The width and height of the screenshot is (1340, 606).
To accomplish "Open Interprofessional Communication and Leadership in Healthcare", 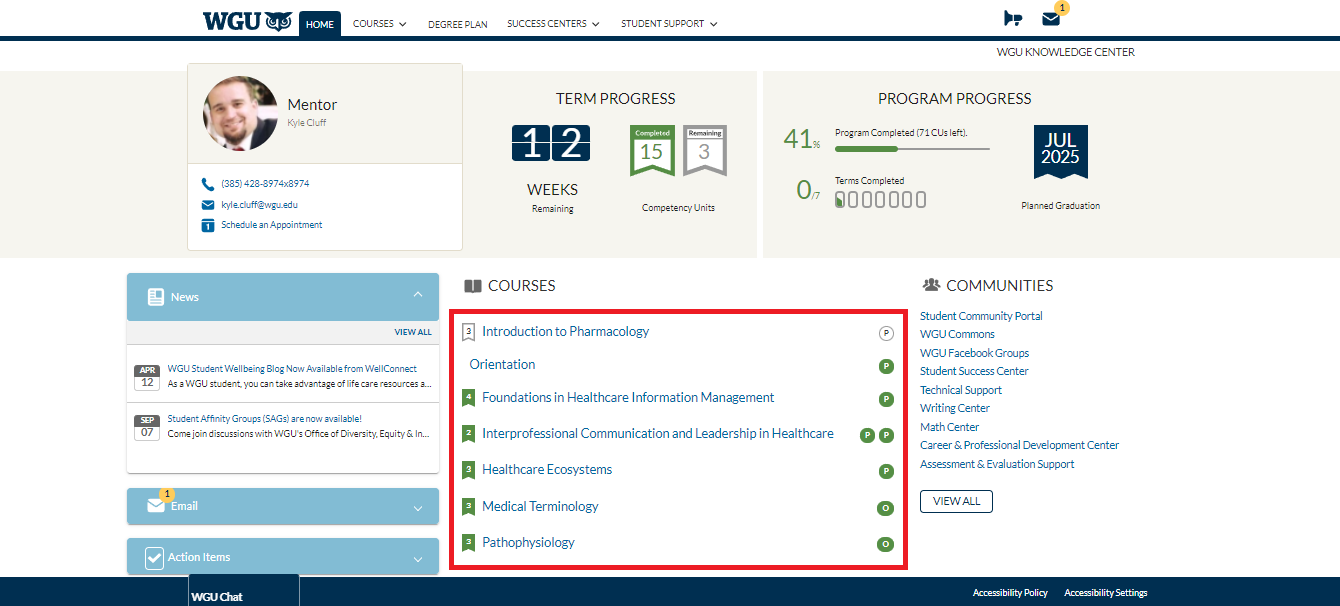I will 657,434.
